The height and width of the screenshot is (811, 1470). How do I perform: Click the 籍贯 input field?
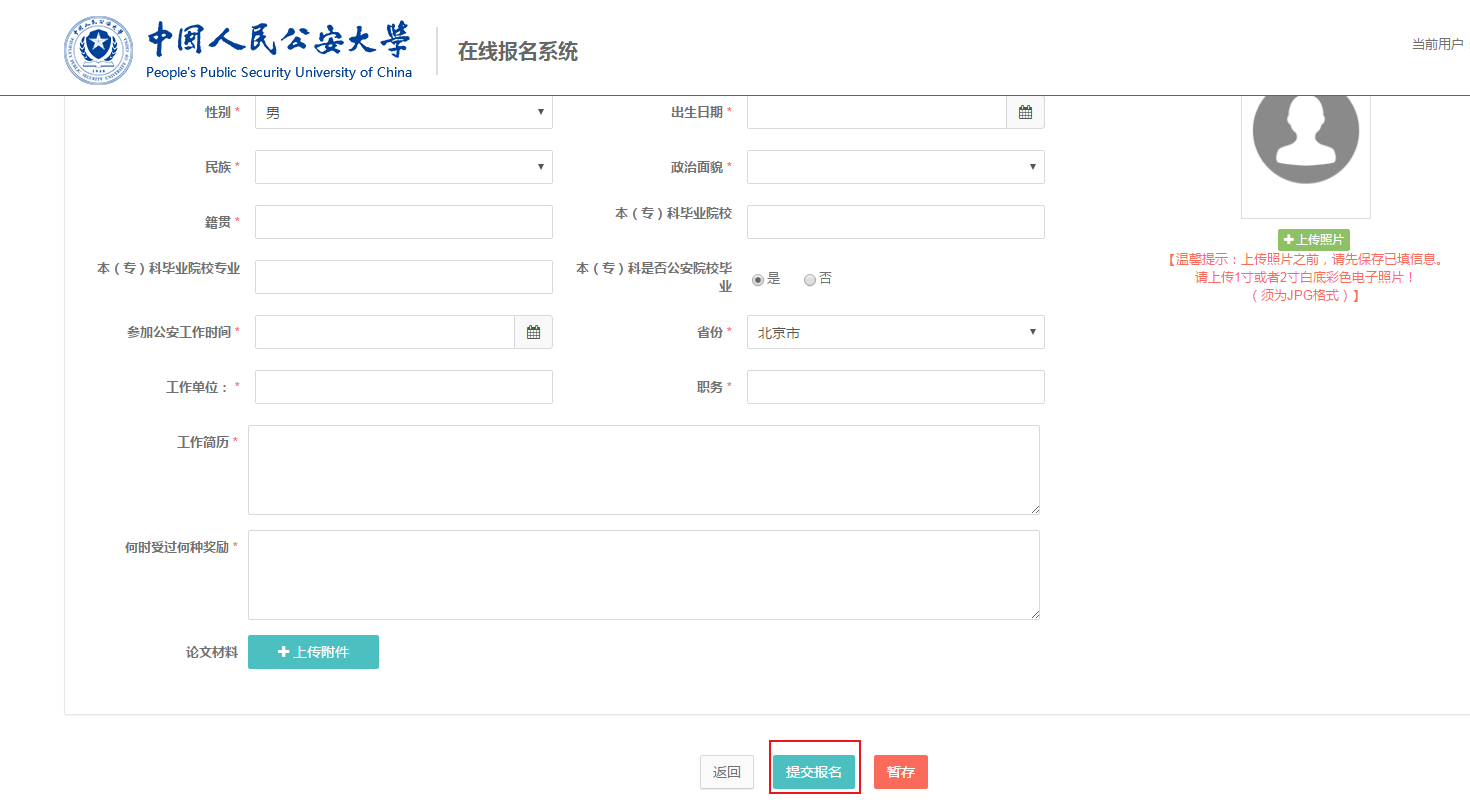(403, 222)
